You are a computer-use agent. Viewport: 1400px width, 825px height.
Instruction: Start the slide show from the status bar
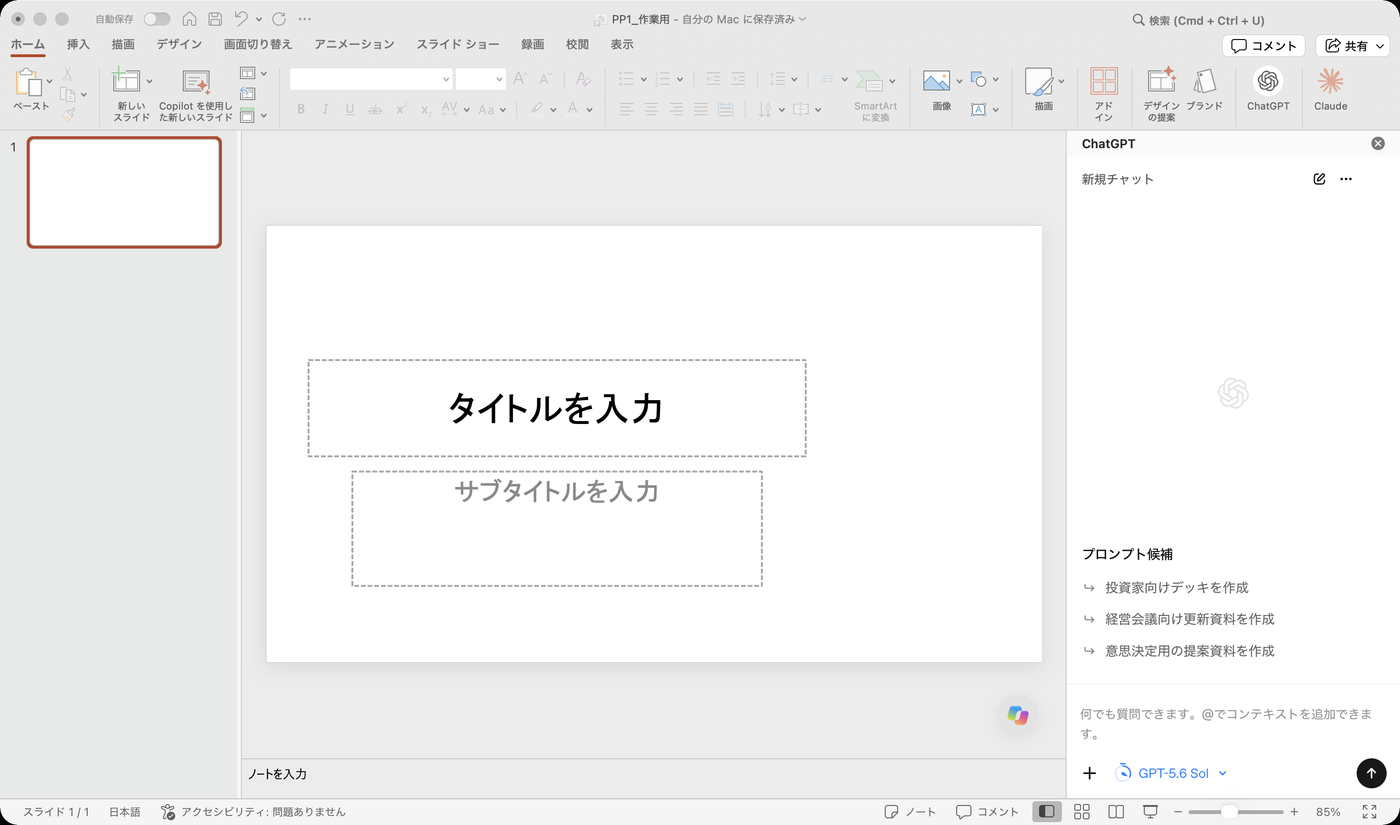(1151, 812)
